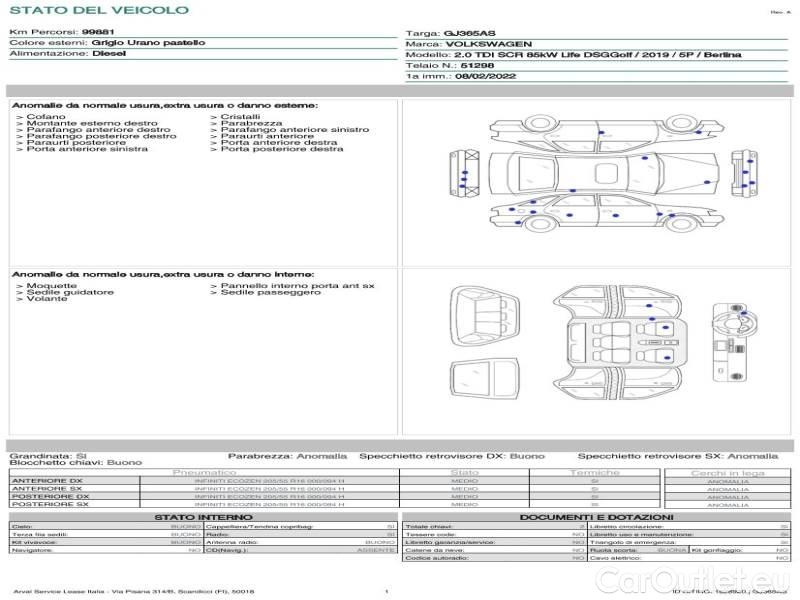
Task: Click Porta posteriore destra entry
Action: click(x=282, y=149)
